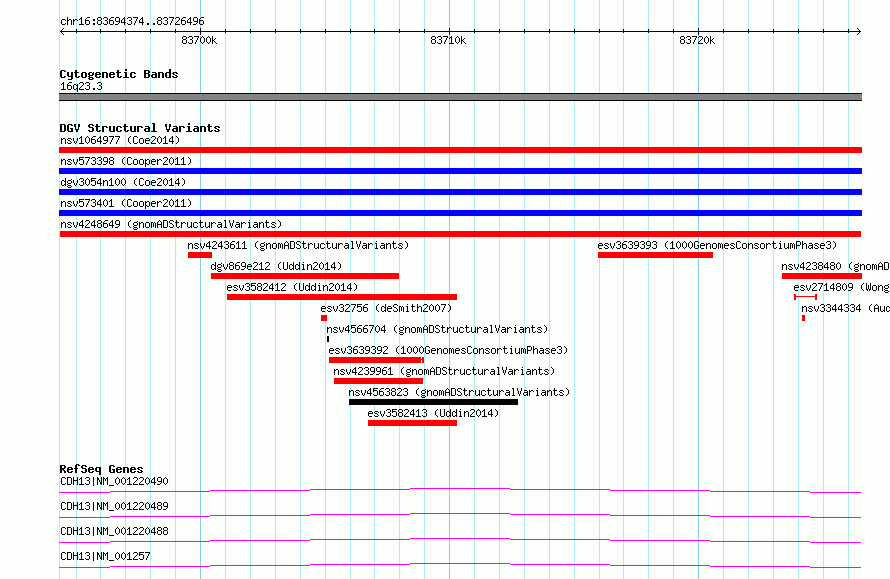Select esv3639392 1000Genomes label
This screenshot has height=579, width=890.
pyautogui.click(x=448, y=350)
